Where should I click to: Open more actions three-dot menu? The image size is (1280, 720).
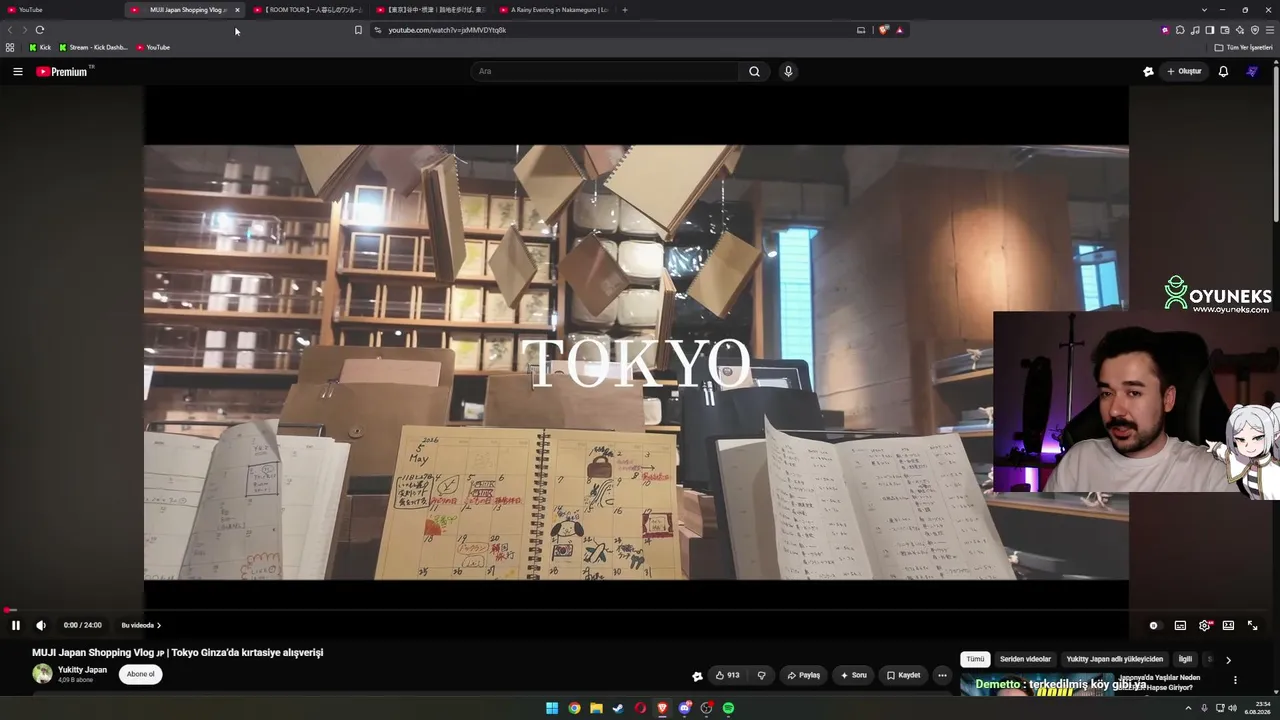point(942,675)
